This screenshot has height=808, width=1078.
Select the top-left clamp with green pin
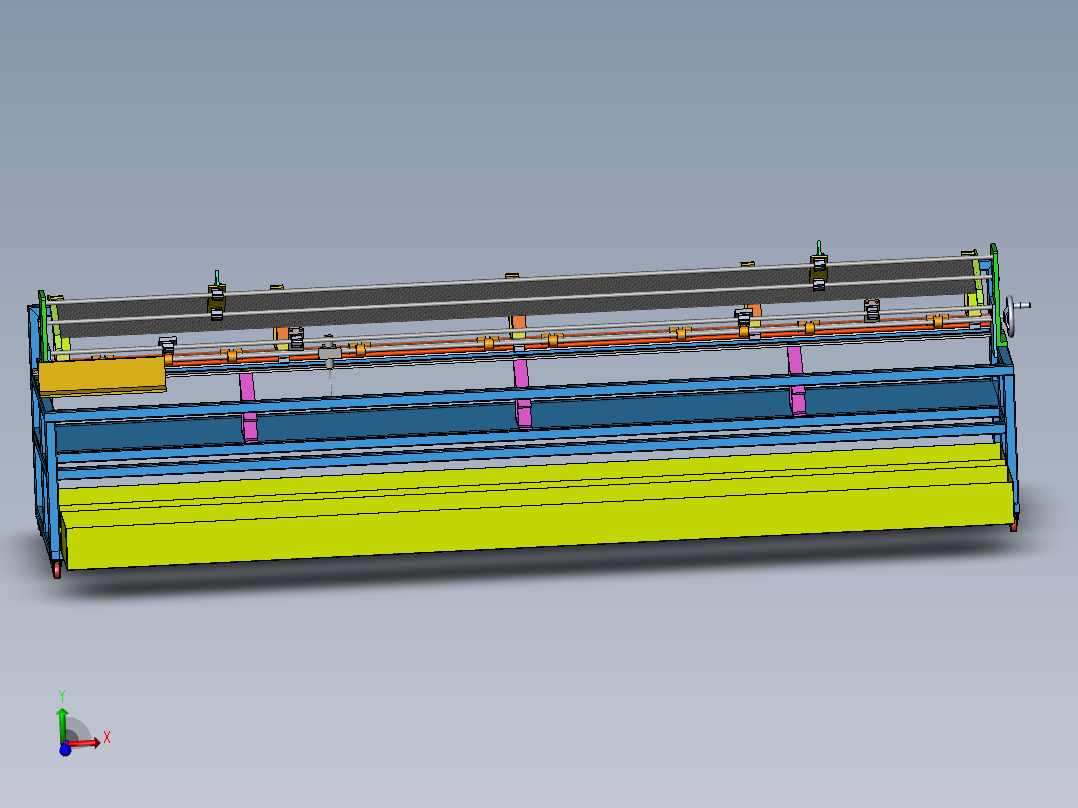[217, 296]
